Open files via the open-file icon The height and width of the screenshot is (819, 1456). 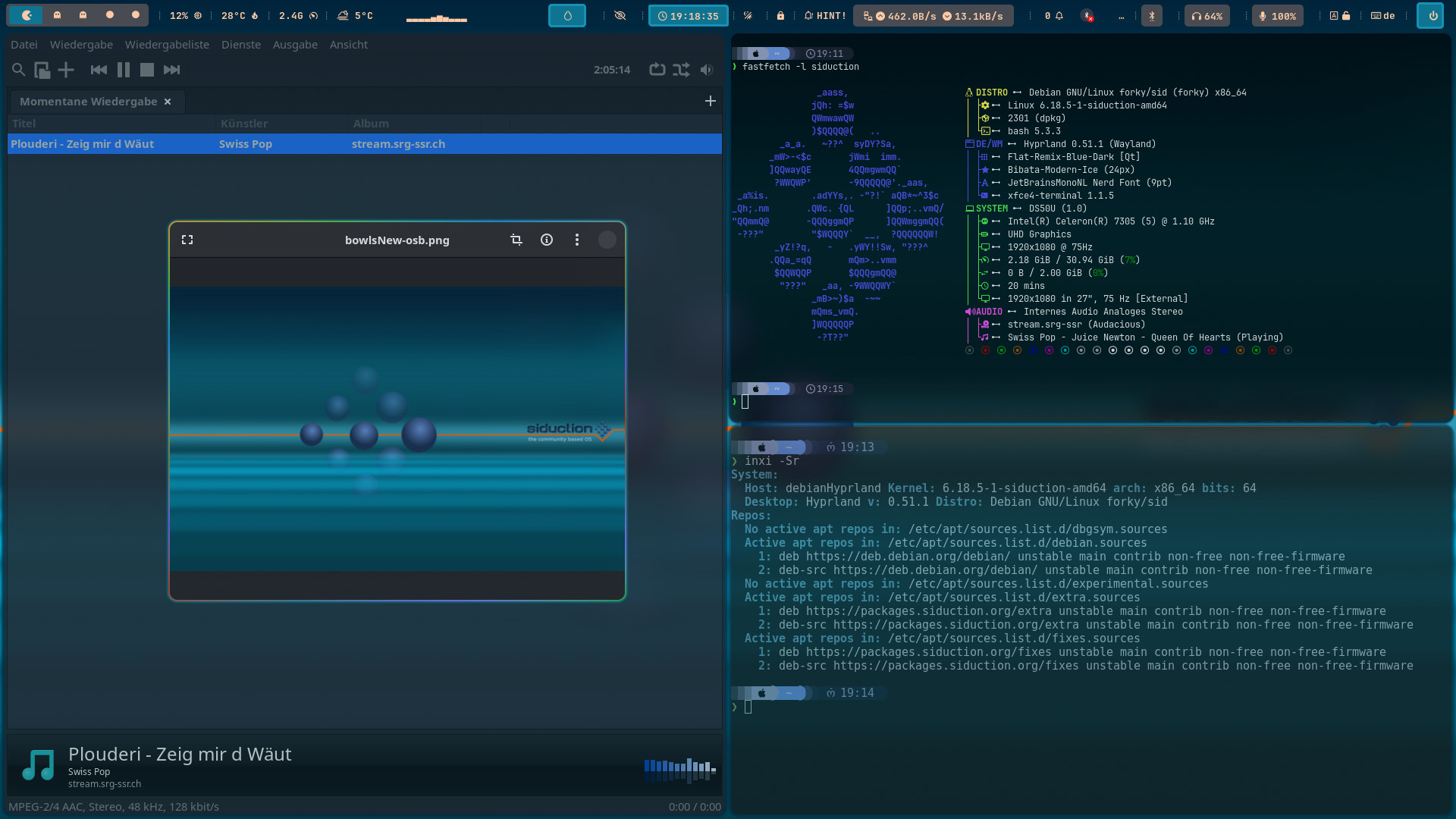[x=42, y=70]
